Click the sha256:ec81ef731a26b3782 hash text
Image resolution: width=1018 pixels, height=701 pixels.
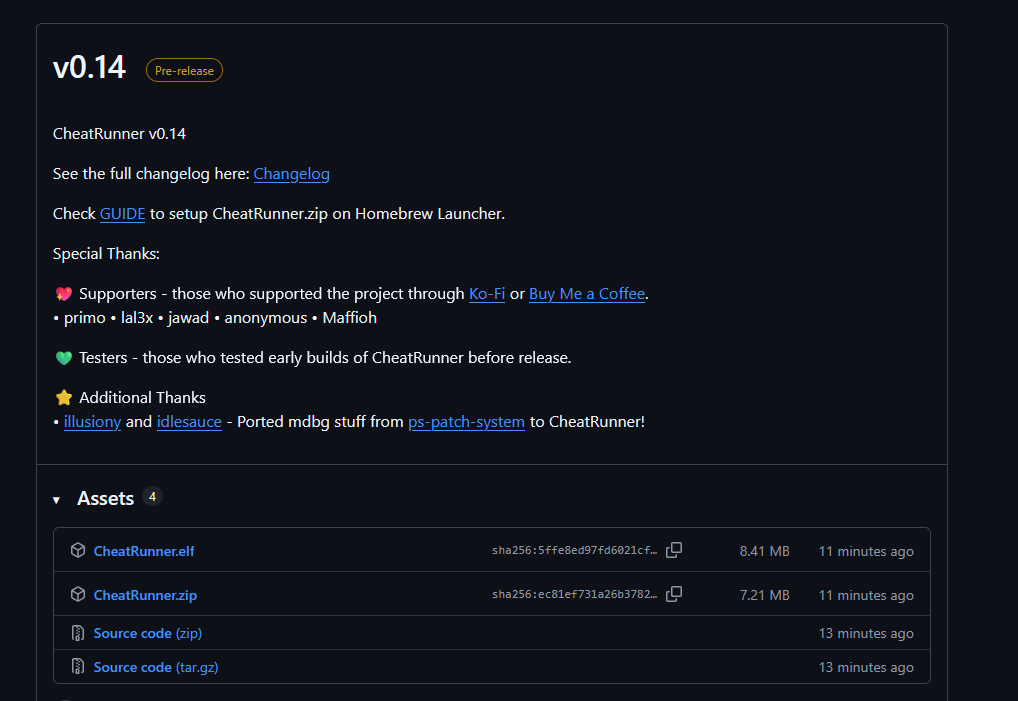[x=575, y=594]
